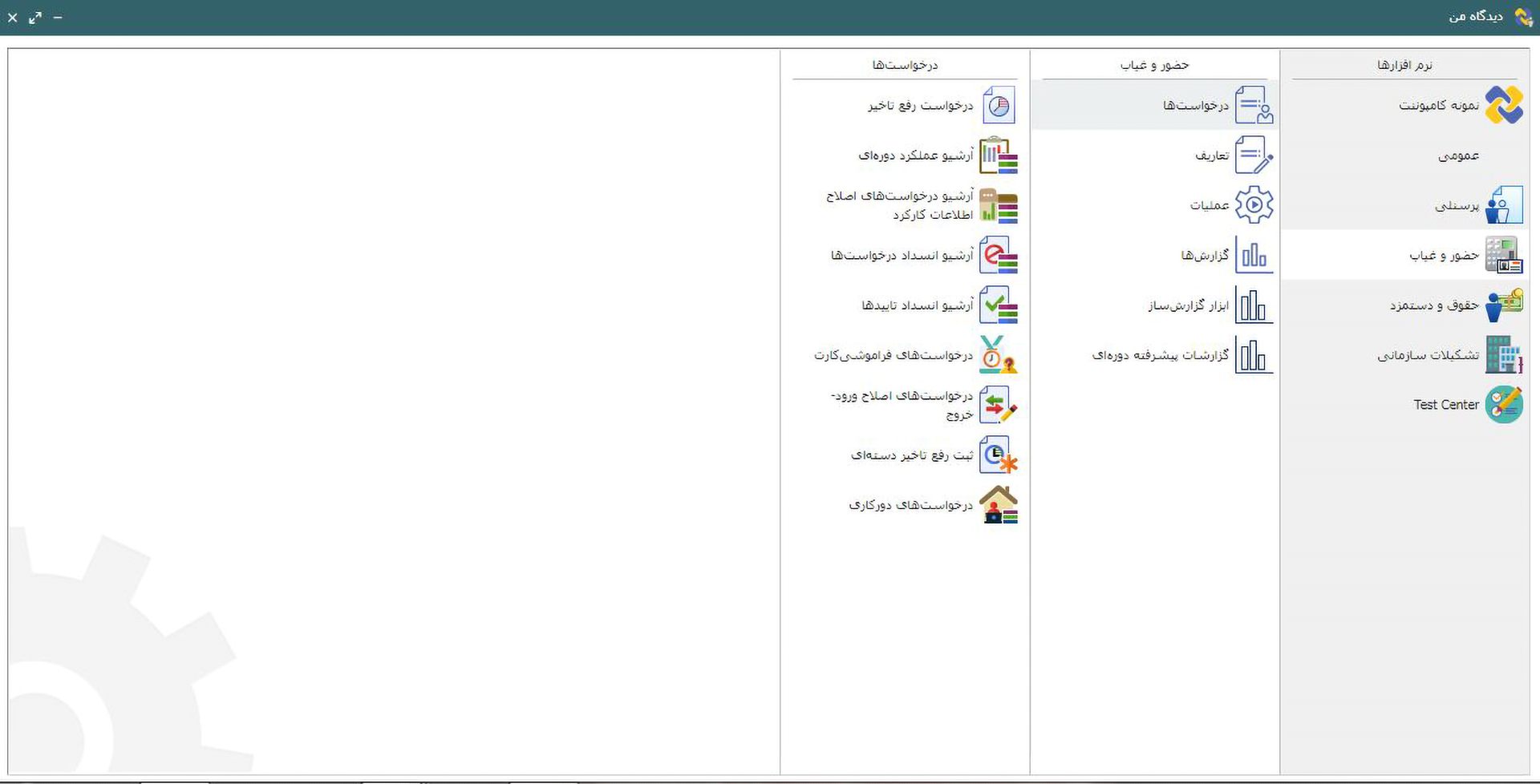Click the عملیات gear icon
This screenshot has width=1540, height=784.
[x=1254, y=205]
